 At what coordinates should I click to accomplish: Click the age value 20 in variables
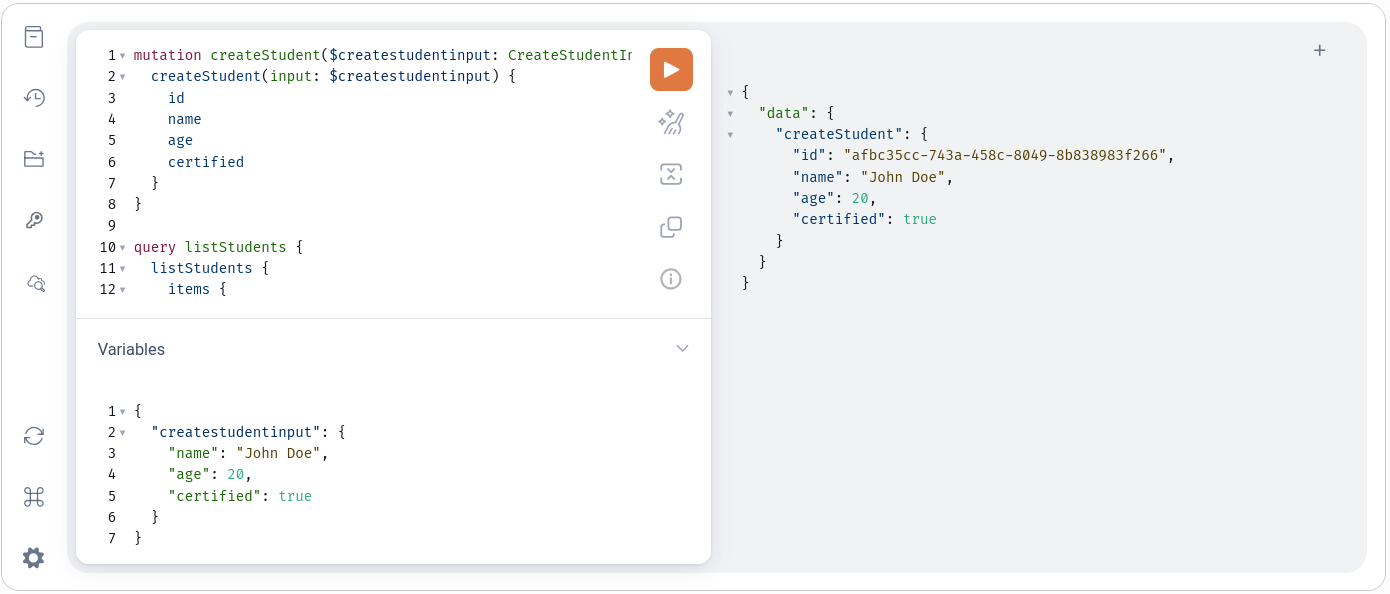(236, 474)
